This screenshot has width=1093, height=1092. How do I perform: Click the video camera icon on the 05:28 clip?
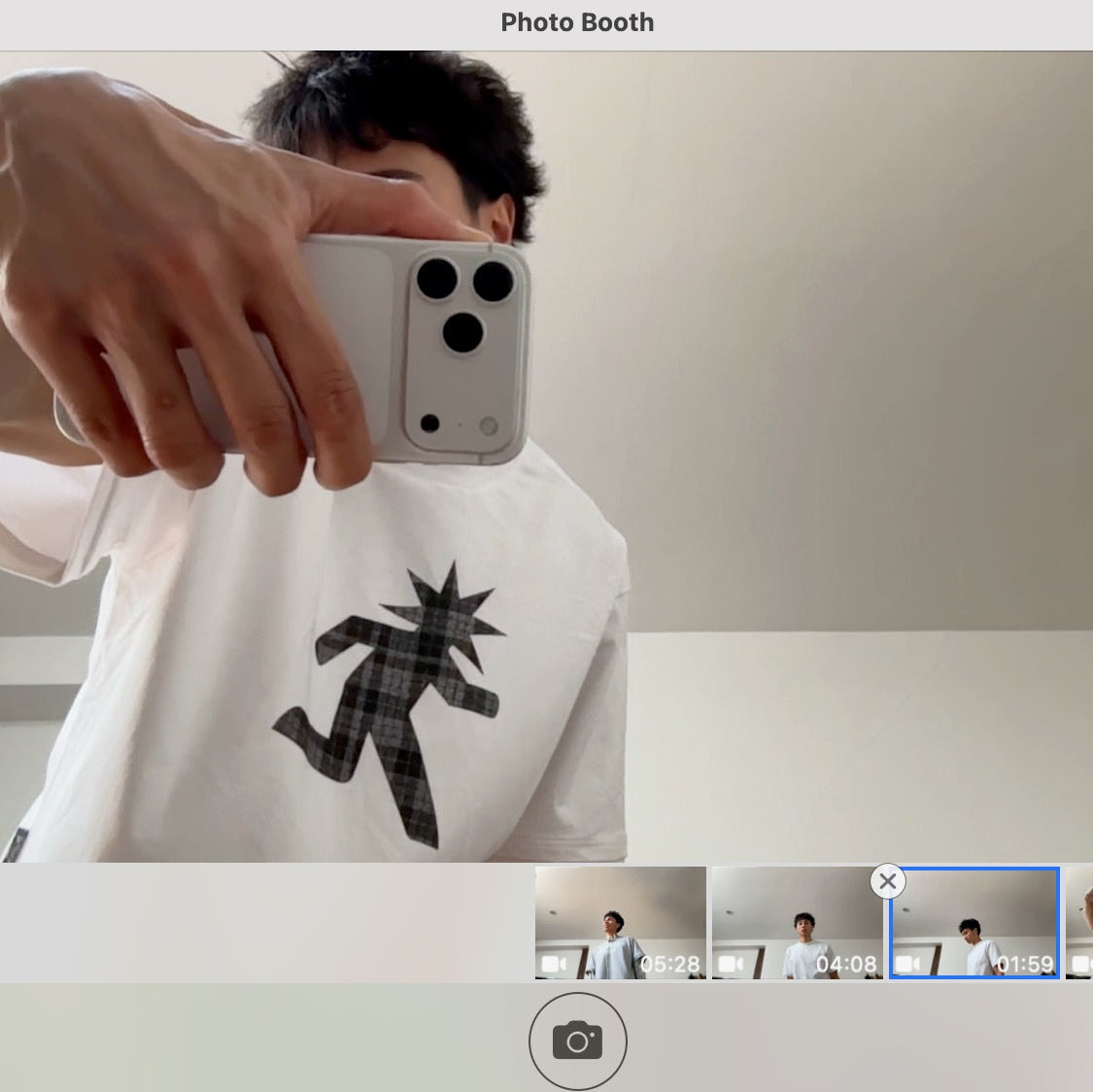[x=554, y=964]
